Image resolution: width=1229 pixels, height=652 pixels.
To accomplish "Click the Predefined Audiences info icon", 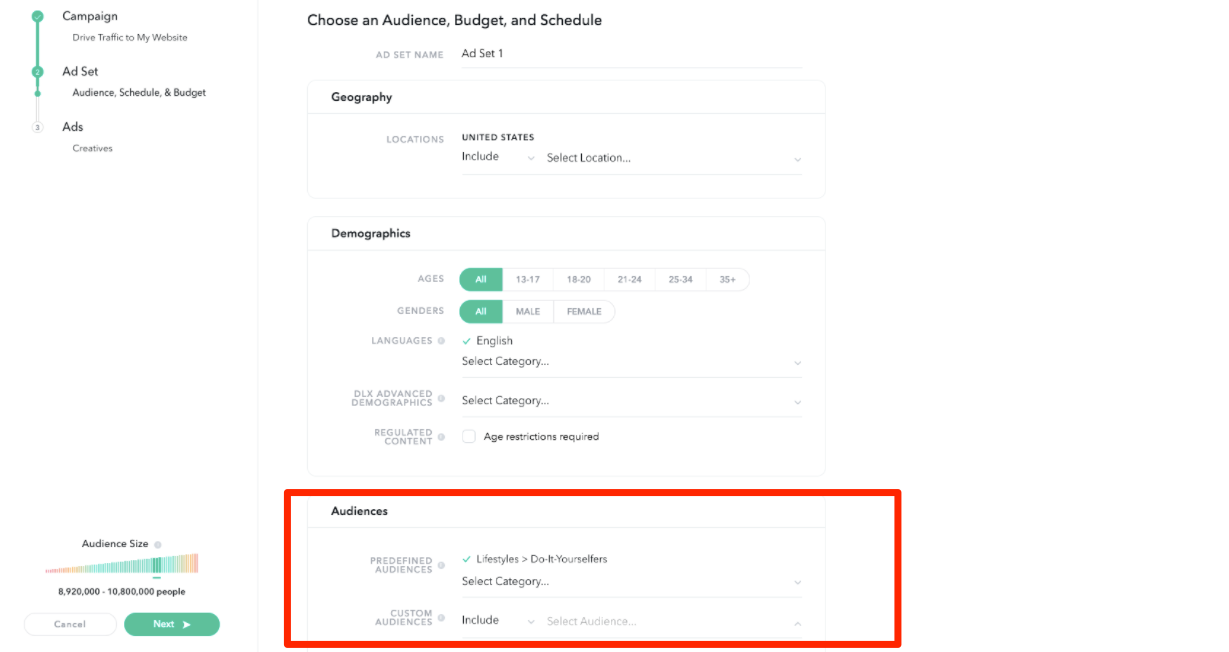I will pos(441,566).
